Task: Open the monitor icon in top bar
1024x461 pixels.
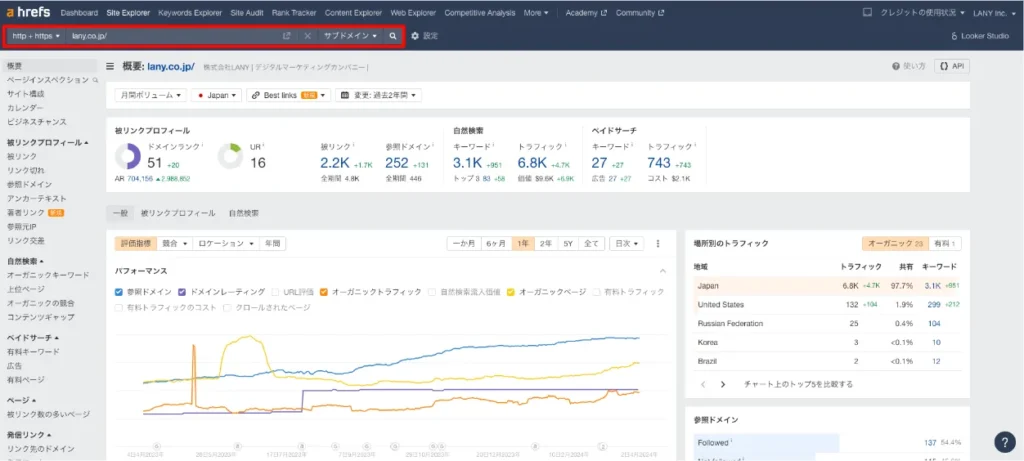Action: pyautogui.click(x=867, y=12)
